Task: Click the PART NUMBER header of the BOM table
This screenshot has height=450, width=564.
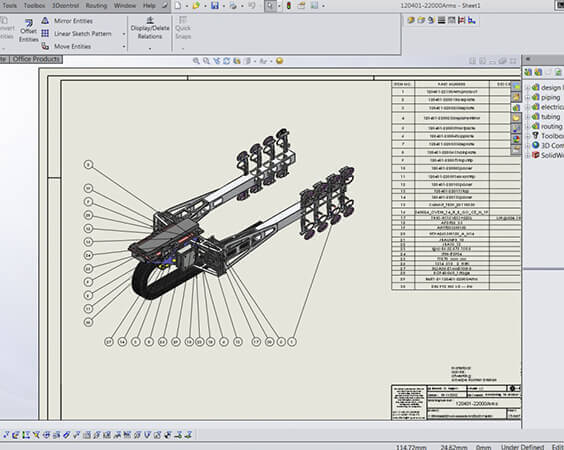Action: click(452, 84)
